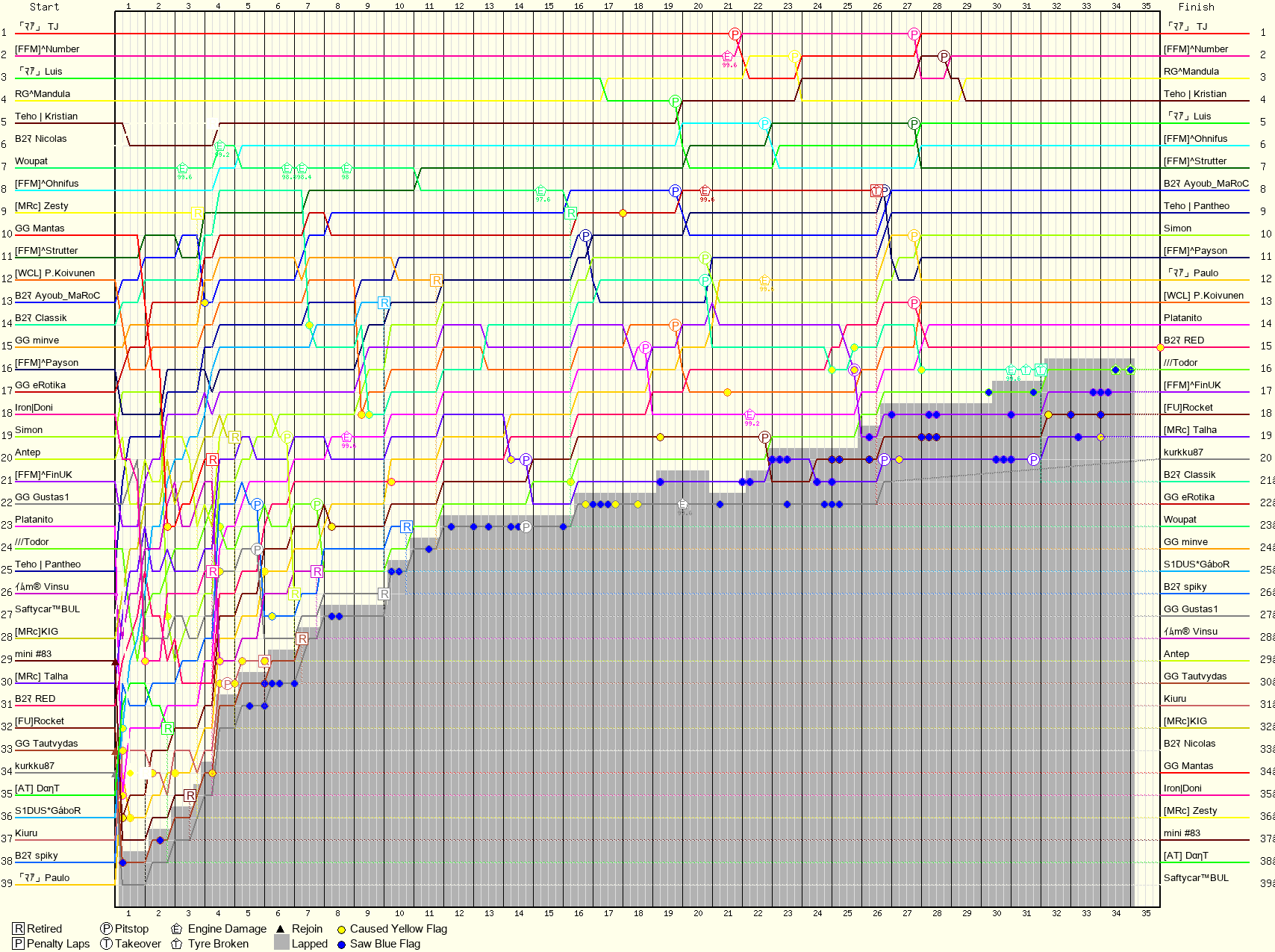
Task: Click the Takeover 'T' legend icon
Action: point(106,944)
